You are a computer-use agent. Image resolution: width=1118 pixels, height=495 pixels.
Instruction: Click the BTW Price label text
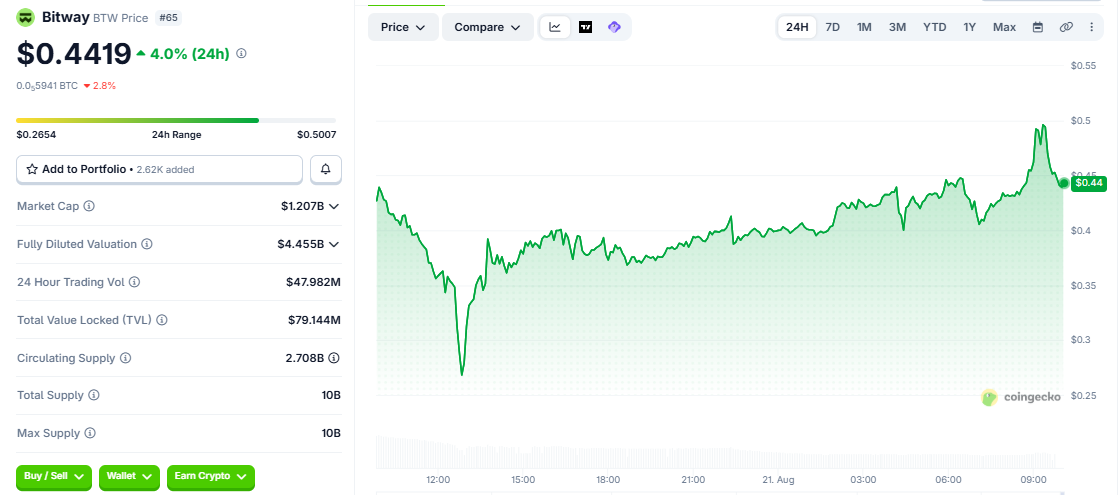pos(121,18)
